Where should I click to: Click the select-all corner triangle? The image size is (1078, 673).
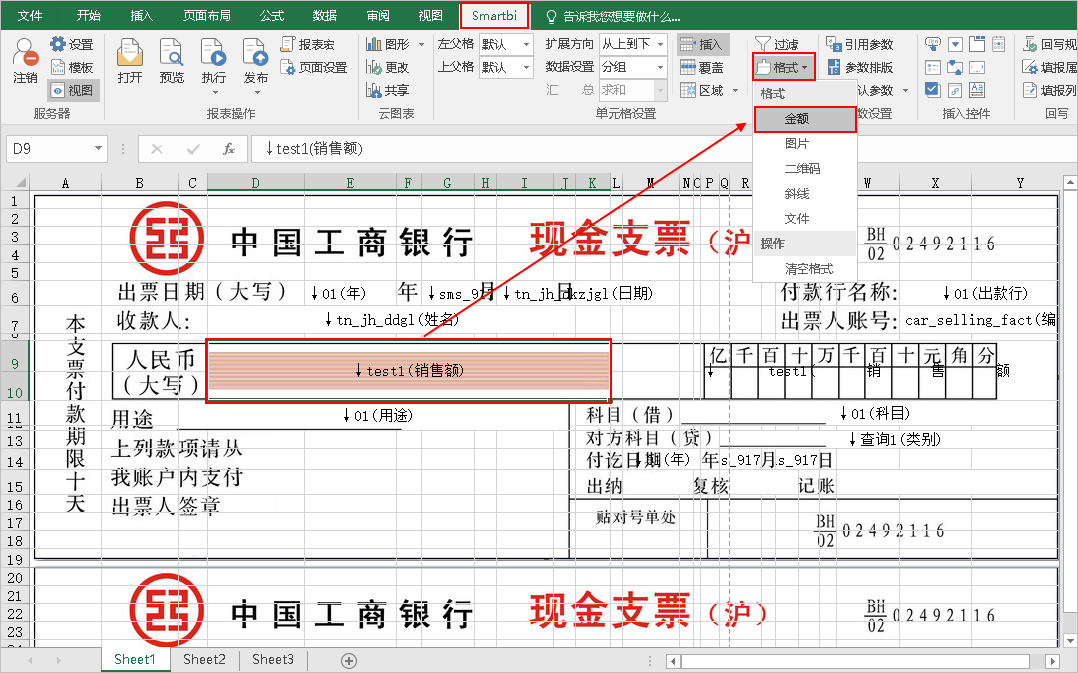click(21, 183)
